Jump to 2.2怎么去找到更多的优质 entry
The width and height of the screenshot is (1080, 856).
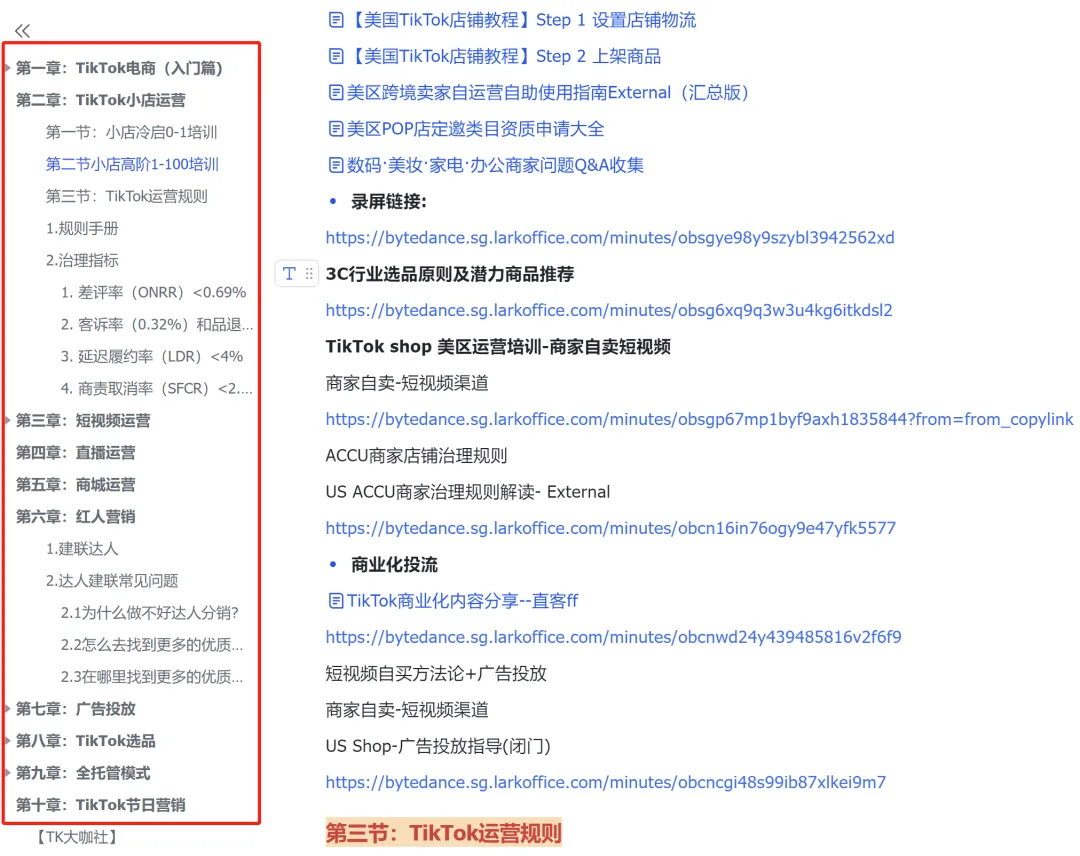[x=152, y=645]
